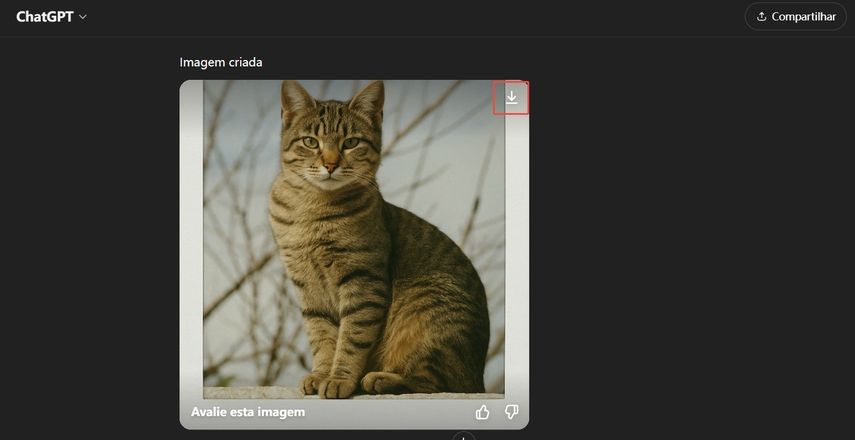Click the empty dark area right of image

pyautogui.click(x=690, y=250)
